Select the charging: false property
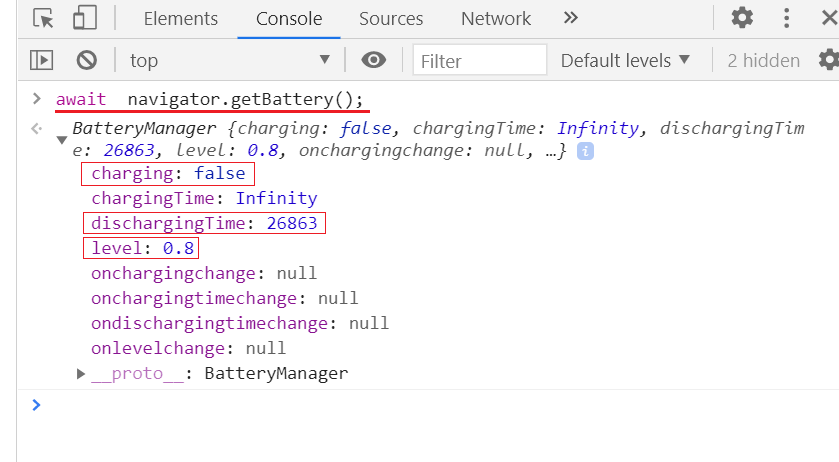 pyautogui.click(x=168, y=173)
